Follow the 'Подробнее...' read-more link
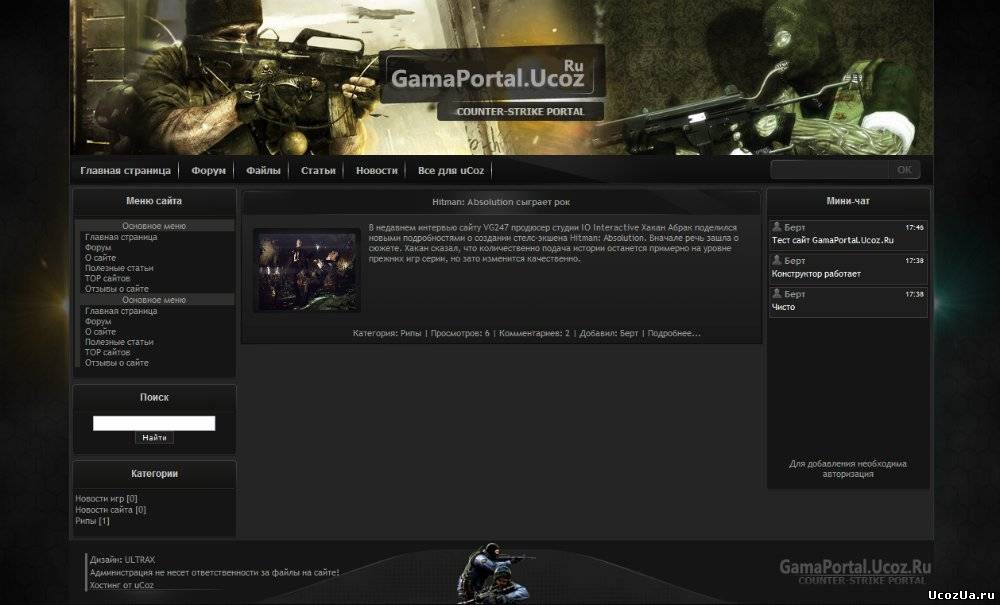 coord(674,333)
